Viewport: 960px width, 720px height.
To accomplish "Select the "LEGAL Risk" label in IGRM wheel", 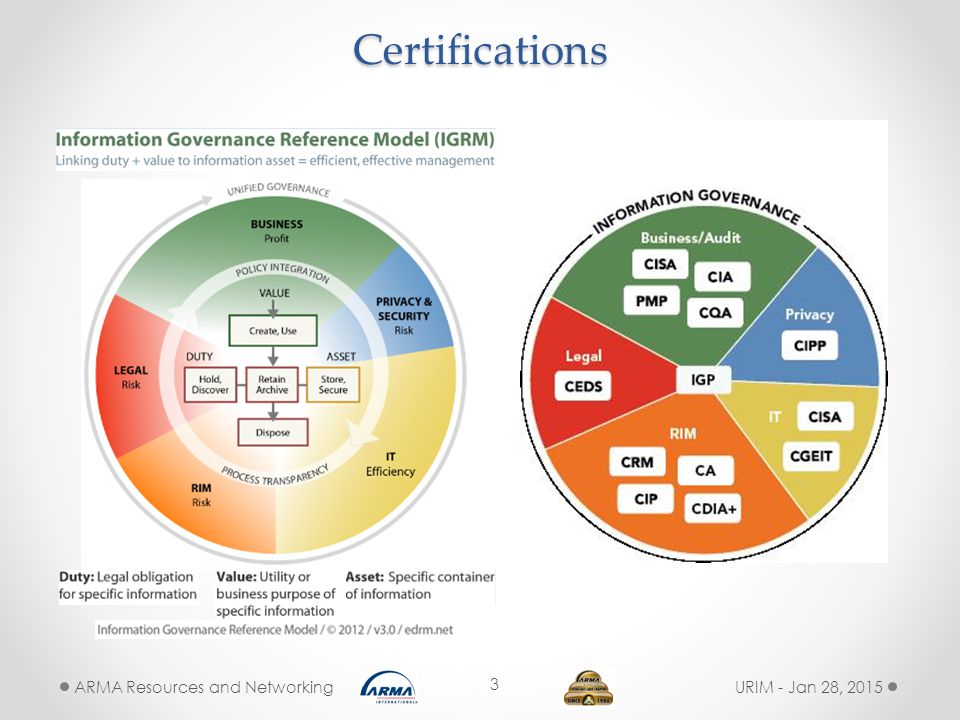I will point(130,377).
